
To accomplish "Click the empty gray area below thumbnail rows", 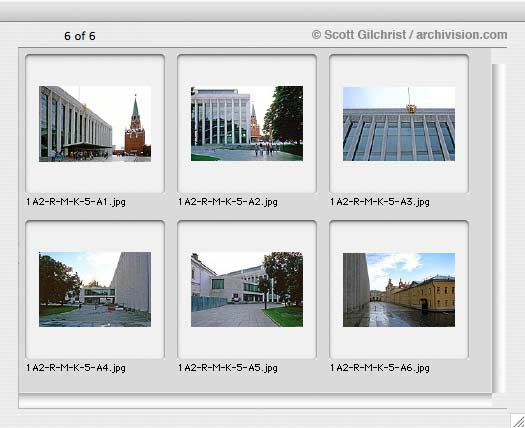I will (255, 383).
